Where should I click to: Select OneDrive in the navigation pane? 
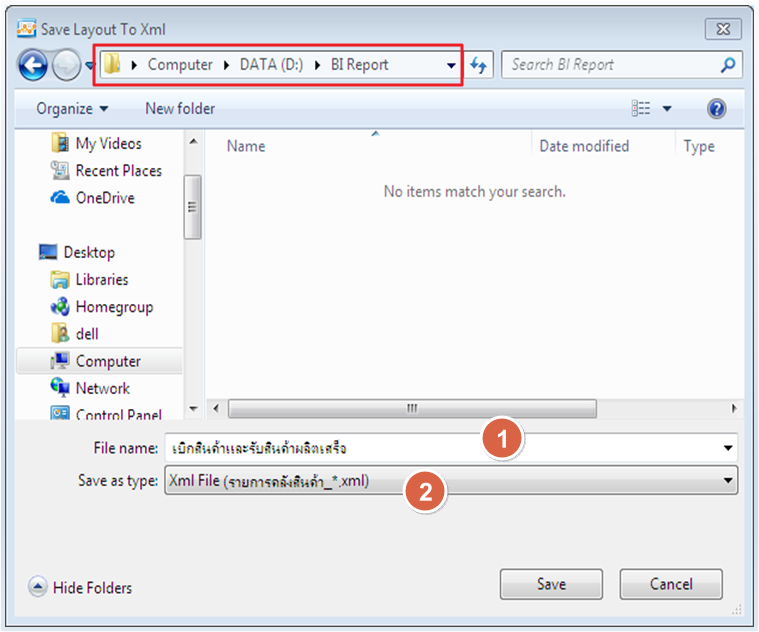[104, 198]
